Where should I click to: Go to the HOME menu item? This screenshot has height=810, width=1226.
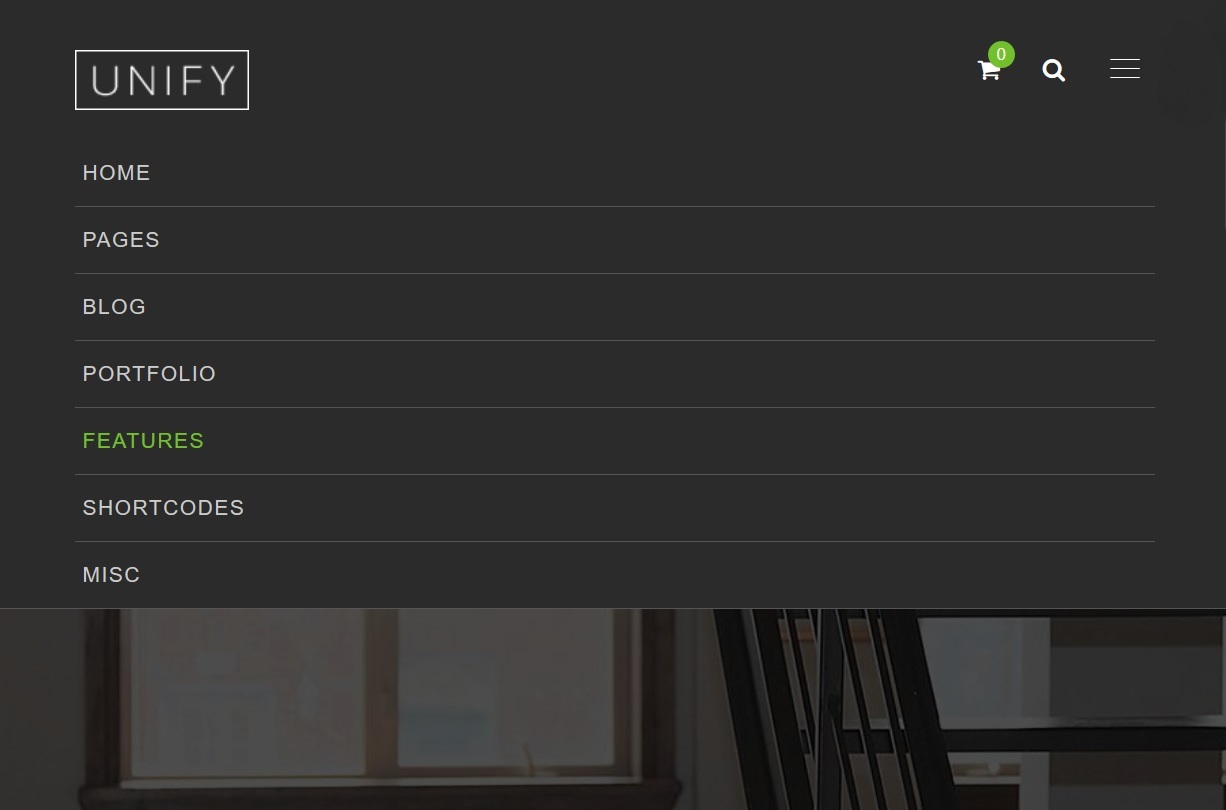[x=117, y=173]
